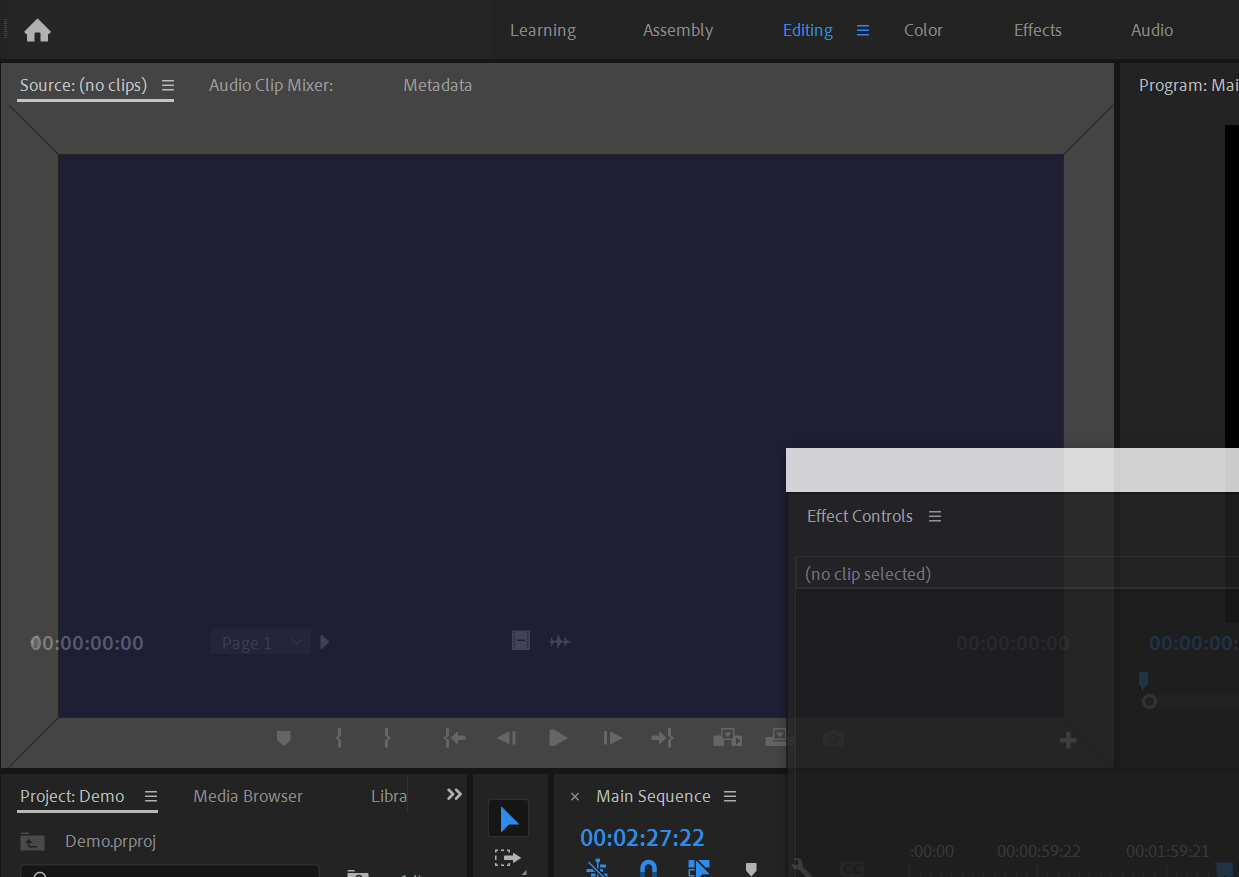Click the Mark In icon

pos(338,737)
